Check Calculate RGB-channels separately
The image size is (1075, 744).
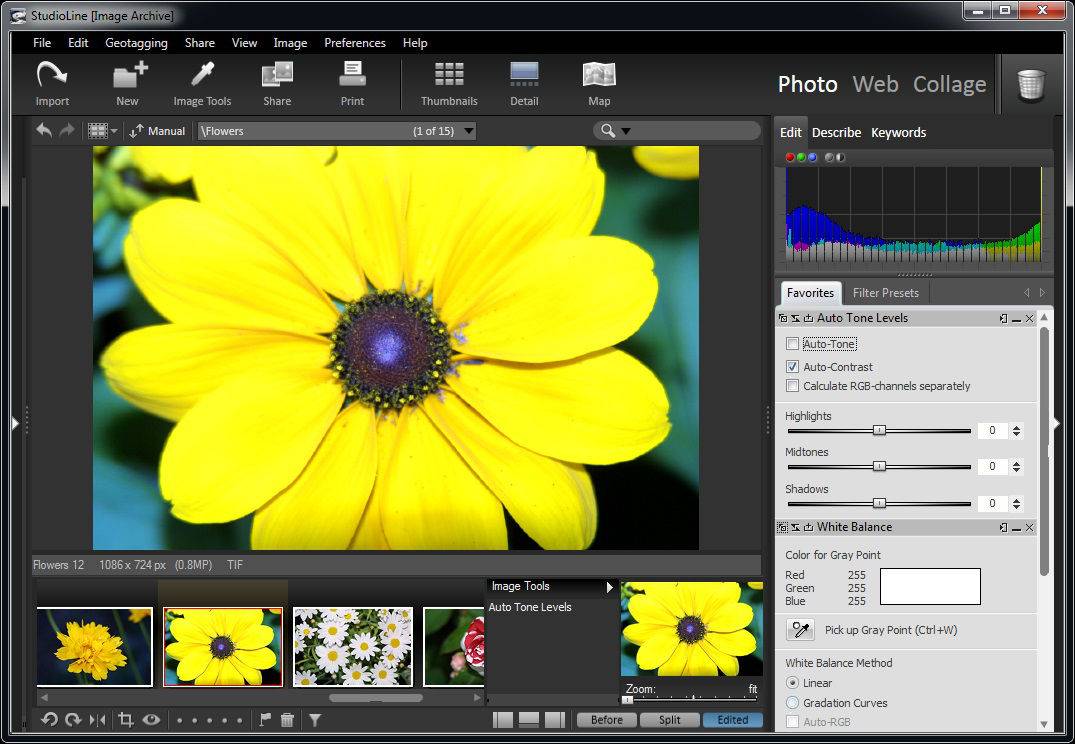(793, 385)
